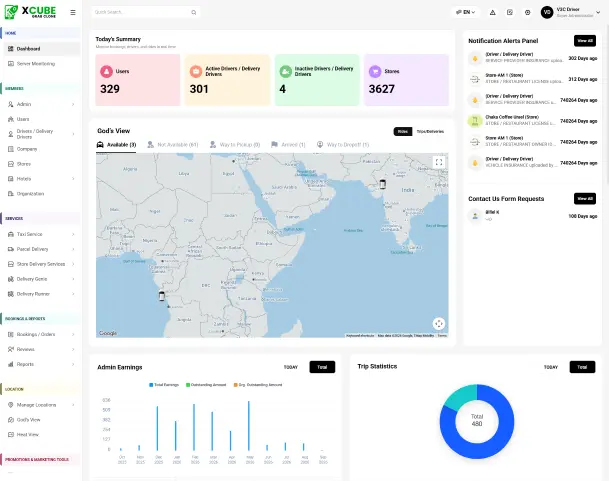Select the vehicle marker near India

(383, 184)
